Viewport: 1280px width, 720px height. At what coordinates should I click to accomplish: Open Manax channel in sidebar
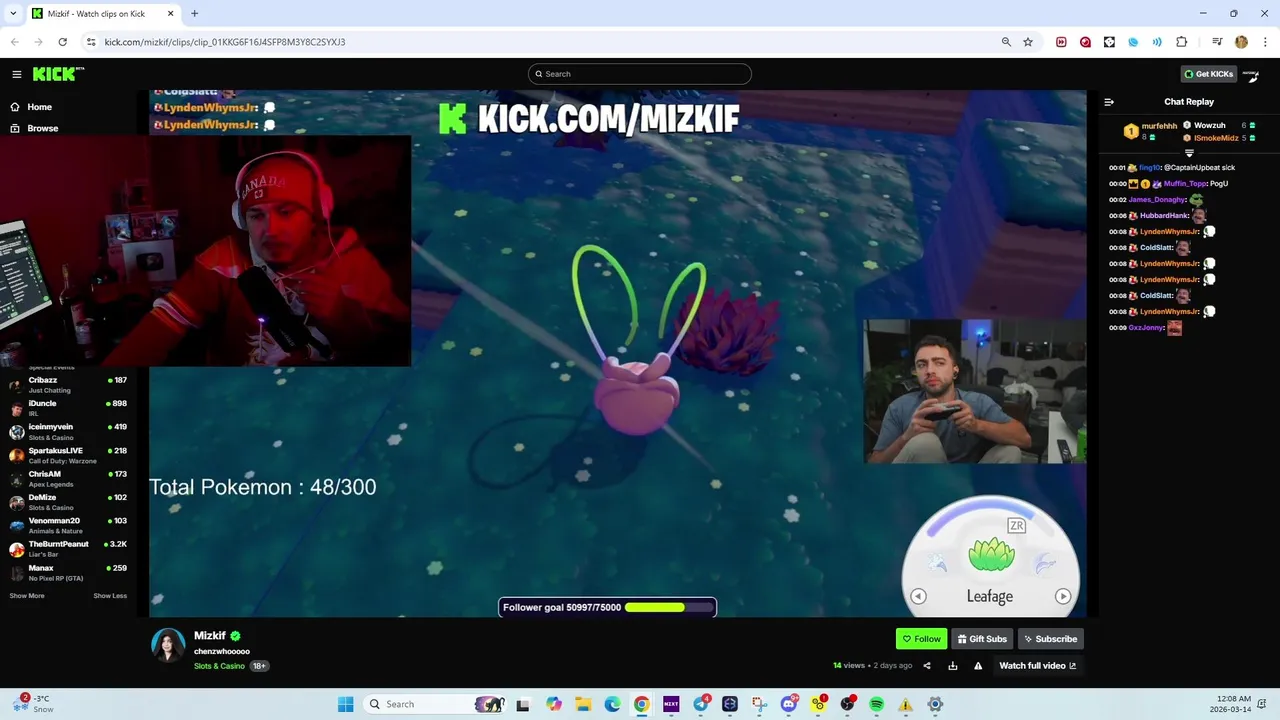point(68,572)
